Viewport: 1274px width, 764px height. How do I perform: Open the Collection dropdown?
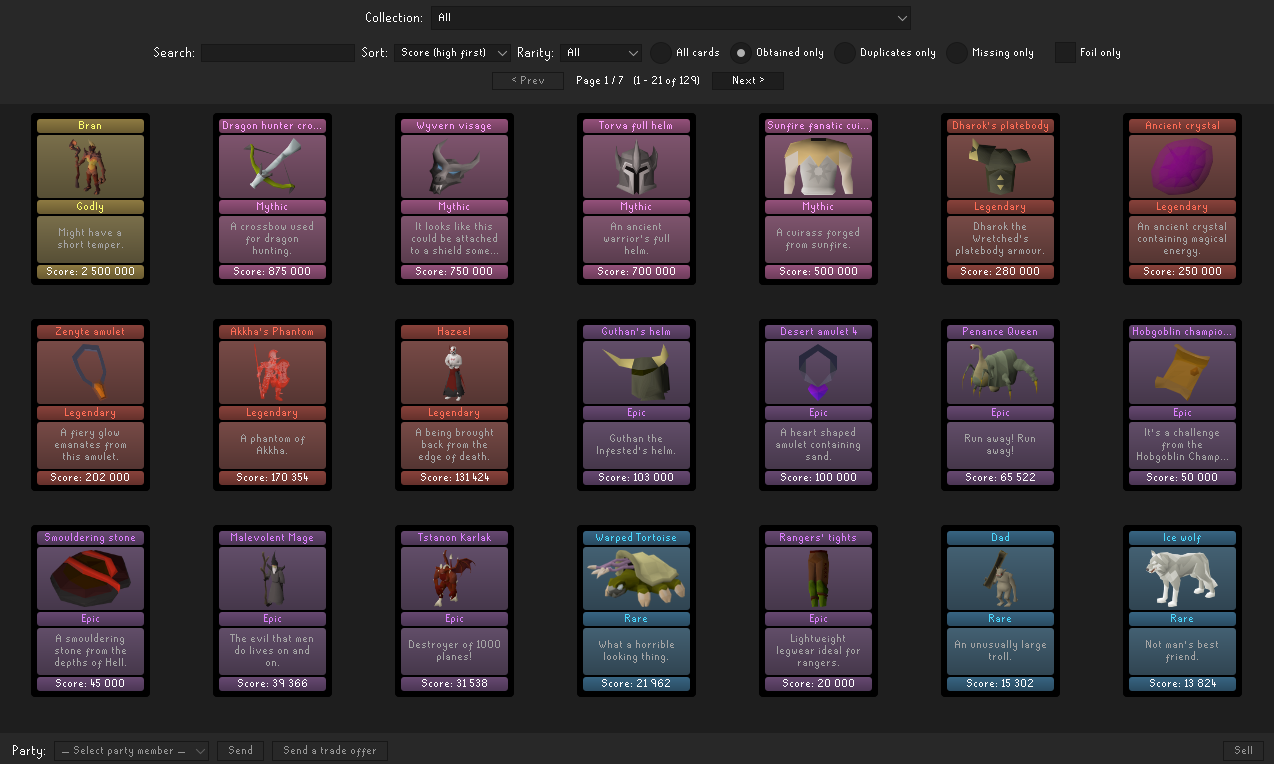pos(671,18)
